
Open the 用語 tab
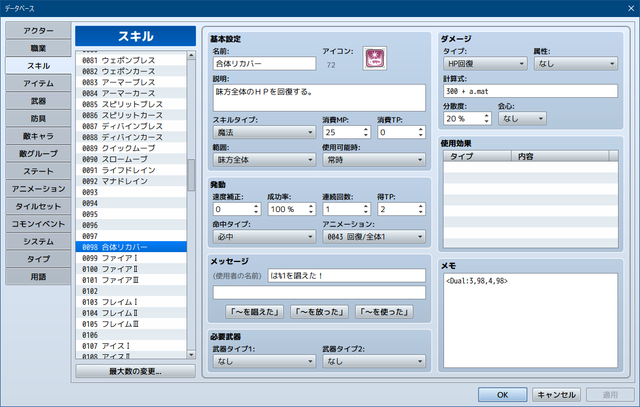[x=38, y=276]
